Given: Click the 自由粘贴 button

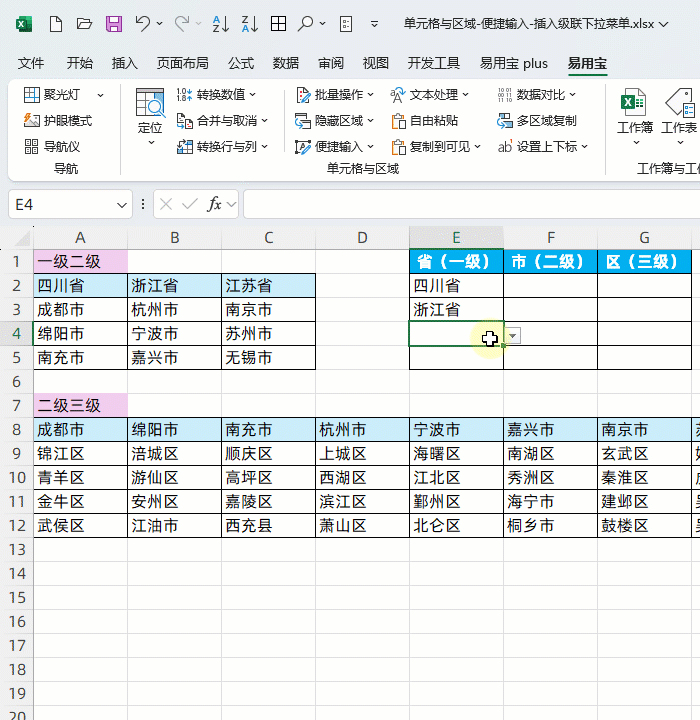Looking at the screenshot, I should (424, 121).
